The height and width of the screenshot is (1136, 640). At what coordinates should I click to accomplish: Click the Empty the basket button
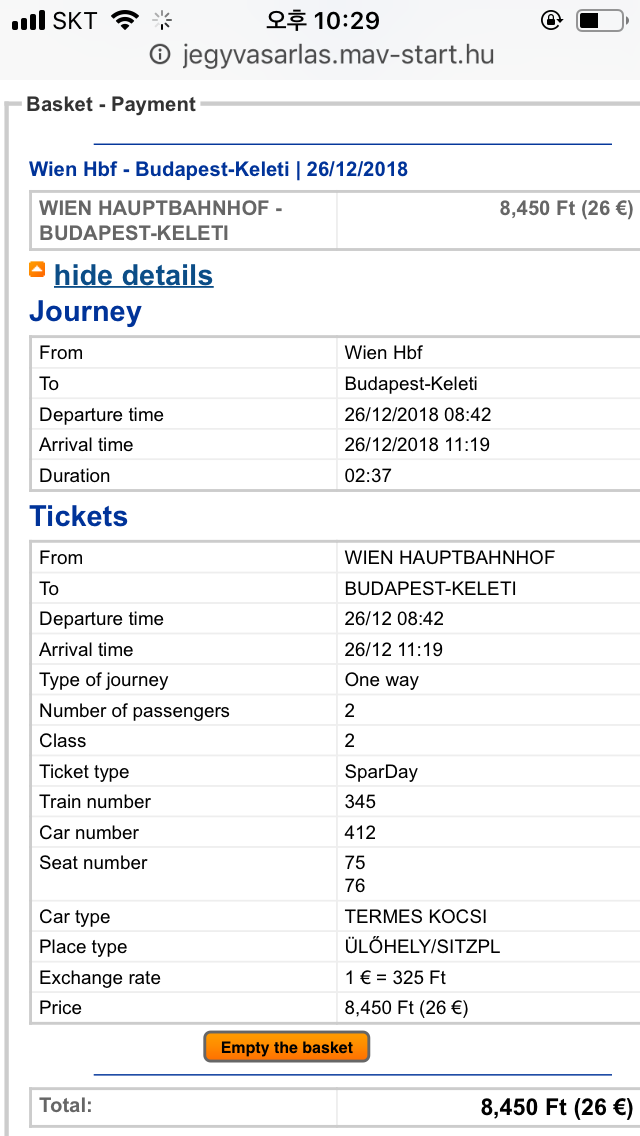pyautogui.click(x=286, y=1047)
